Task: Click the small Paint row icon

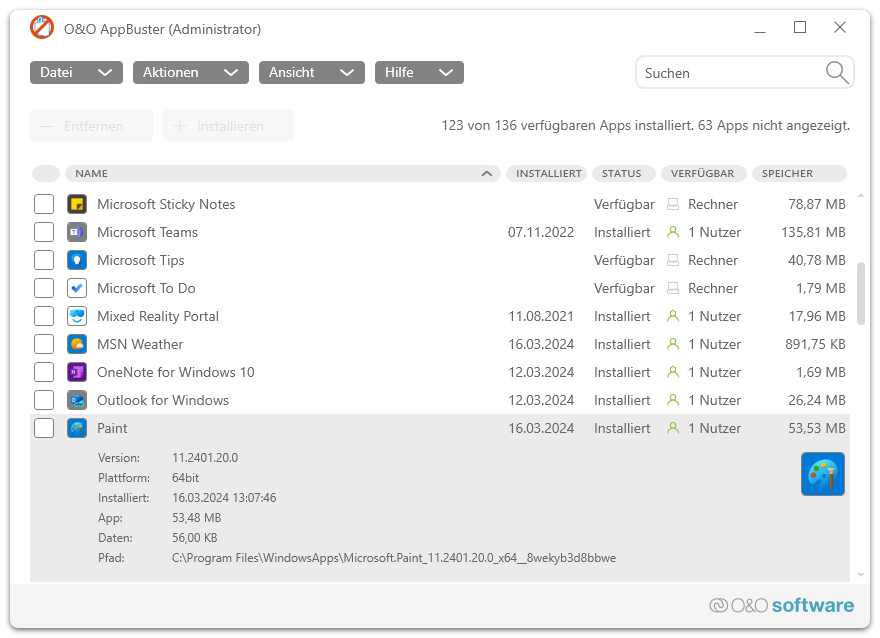Action: click(x=77, y=428)
